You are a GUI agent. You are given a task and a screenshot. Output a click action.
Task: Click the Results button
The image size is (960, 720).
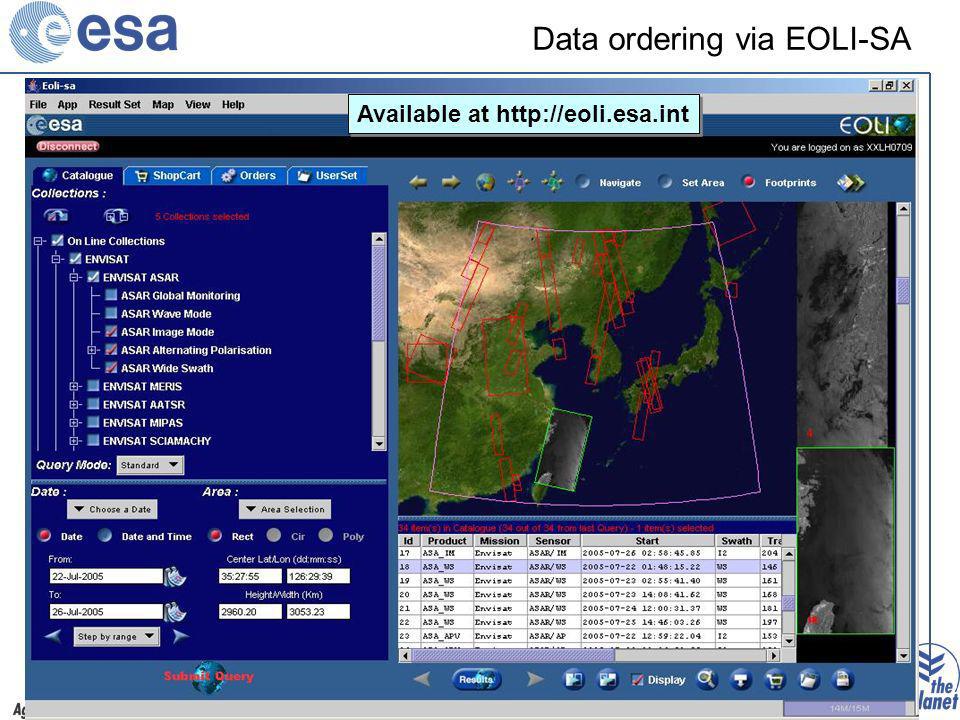[477, 680]
